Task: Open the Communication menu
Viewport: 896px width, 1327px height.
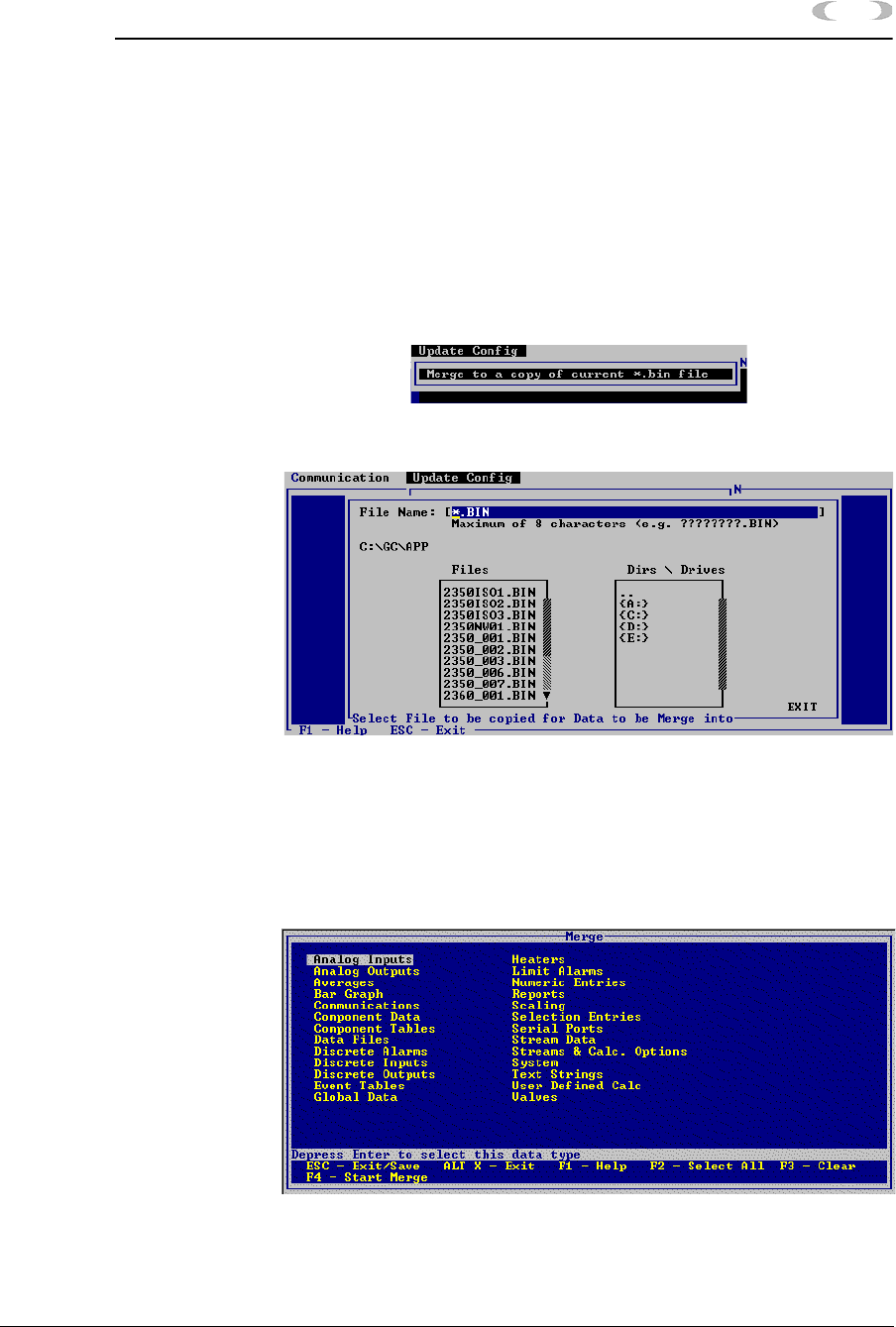Action: pos(340,478)
